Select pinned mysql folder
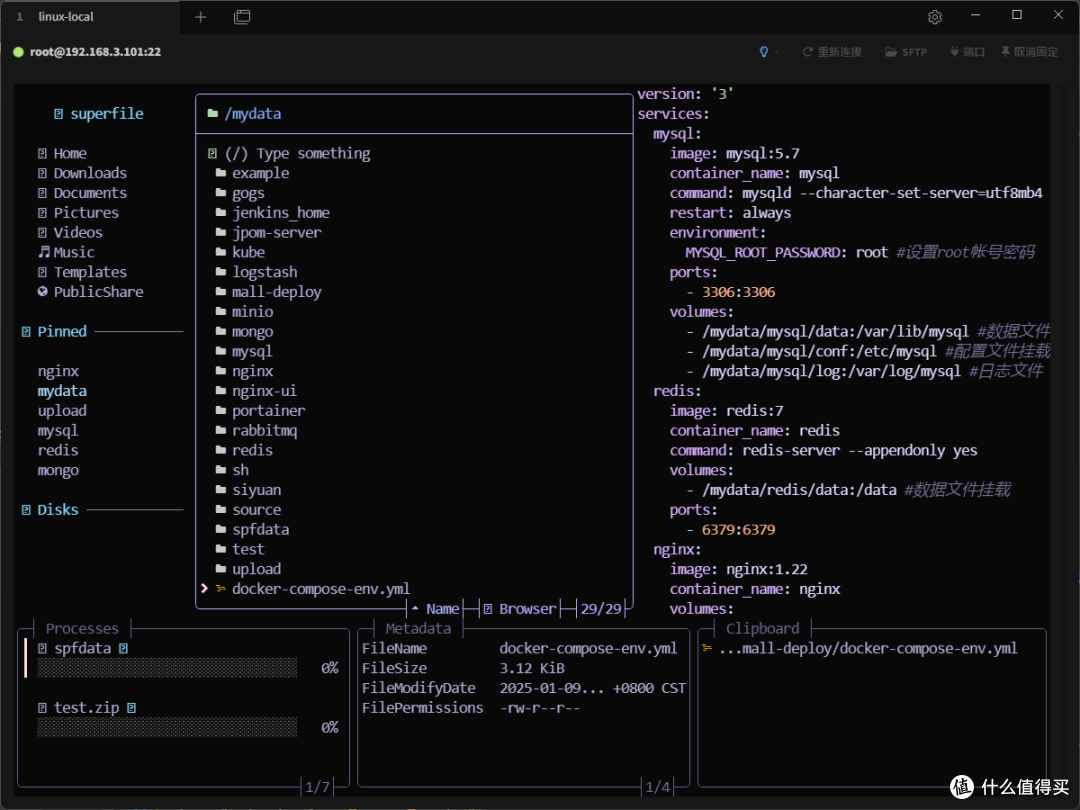This screenshot has width=1080, height=810. [x=58, y=430]
